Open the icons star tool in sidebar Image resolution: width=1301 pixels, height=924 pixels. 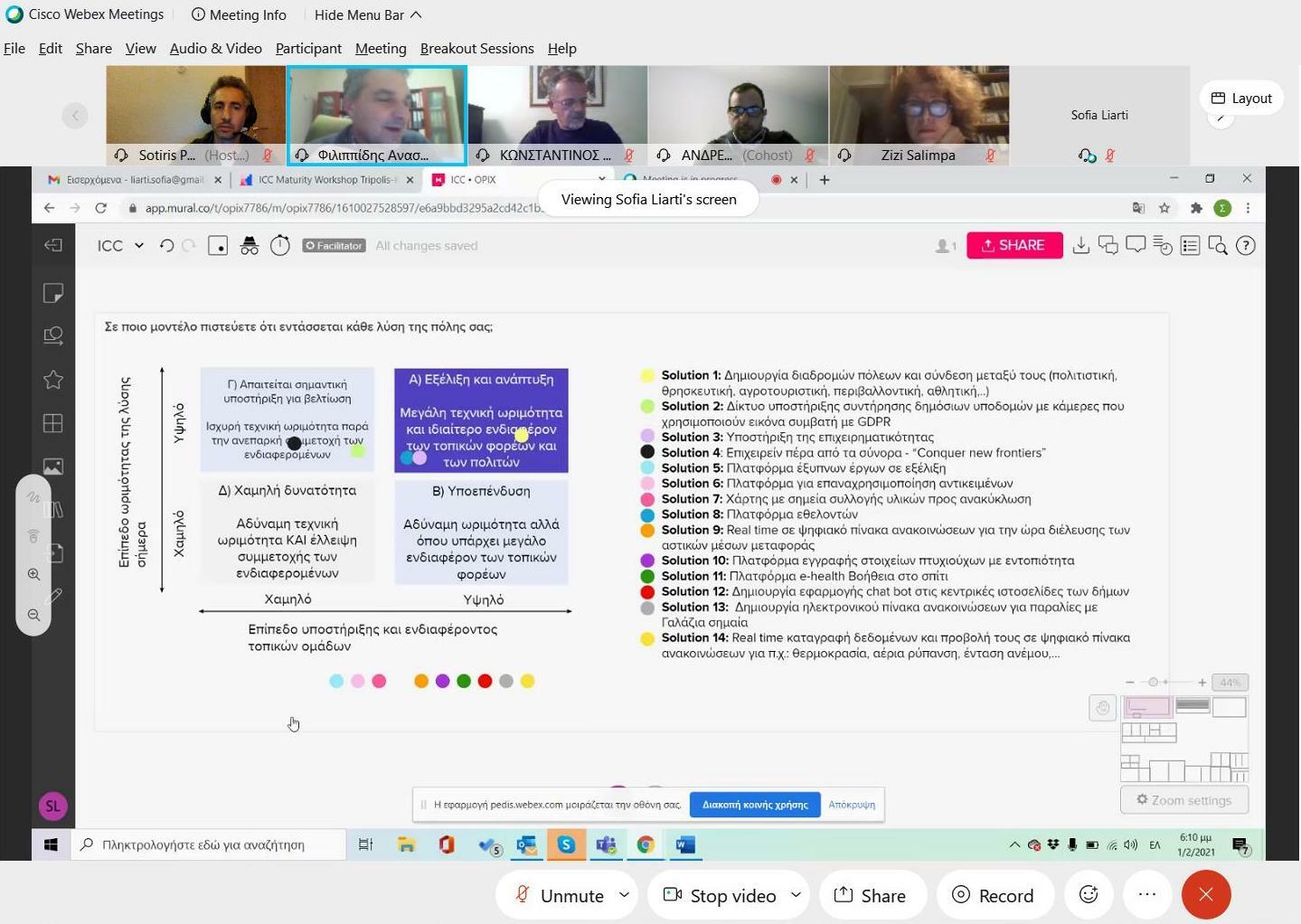pyautogui.click(x=53, y=380)
